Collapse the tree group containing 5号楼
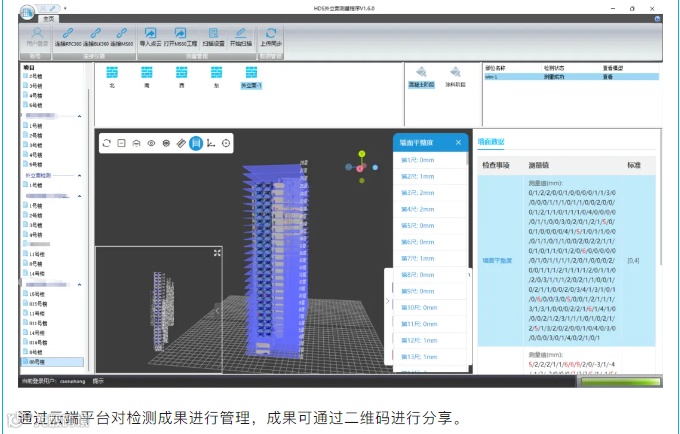The height and width of the screenshot is (434, 680). click(x=79, y=116)
